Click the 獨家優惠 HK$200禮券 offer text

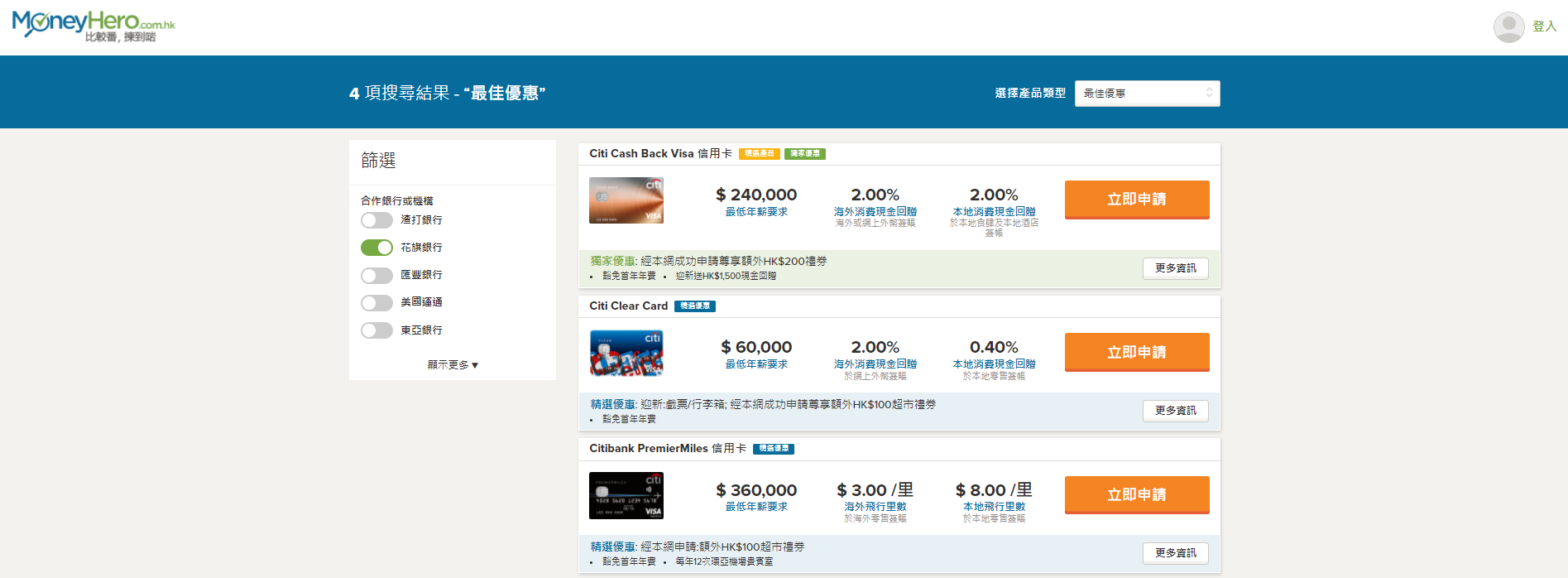pos(708,261)
